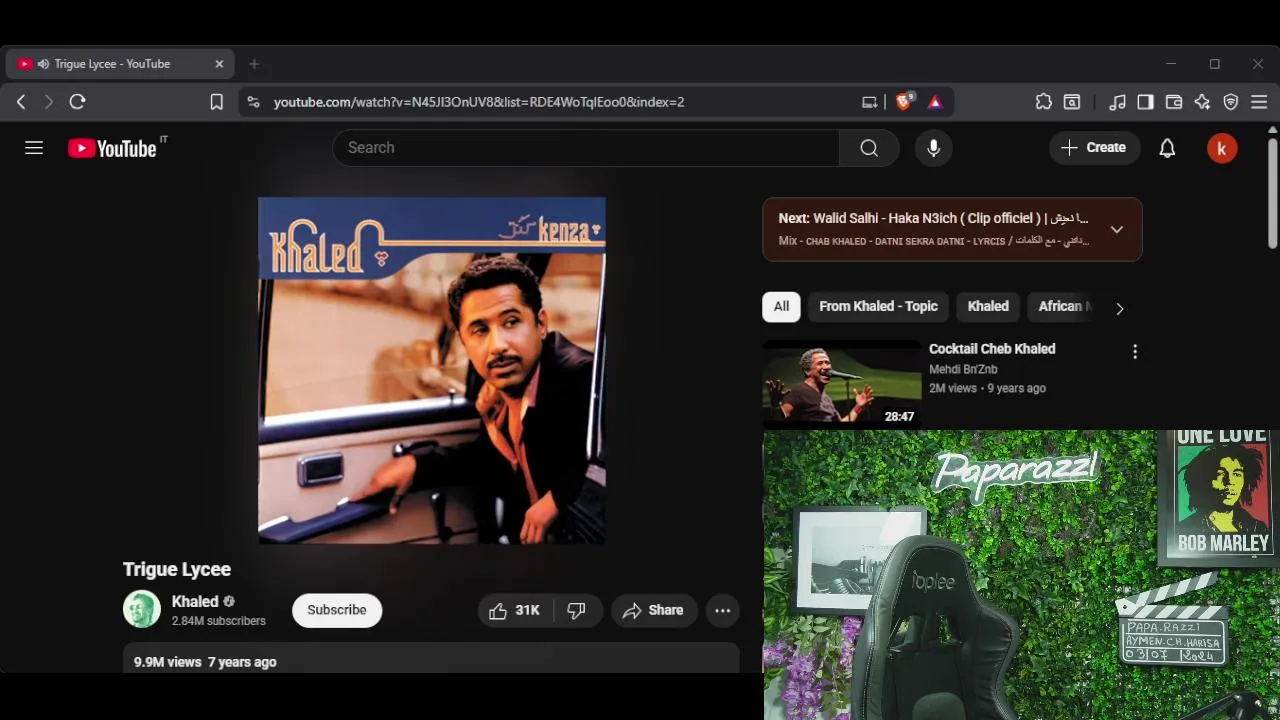Open options for the Cocktail Cheb Khaled video
This screenshot has width=1280, height=720.
[x=1135, y=352]
